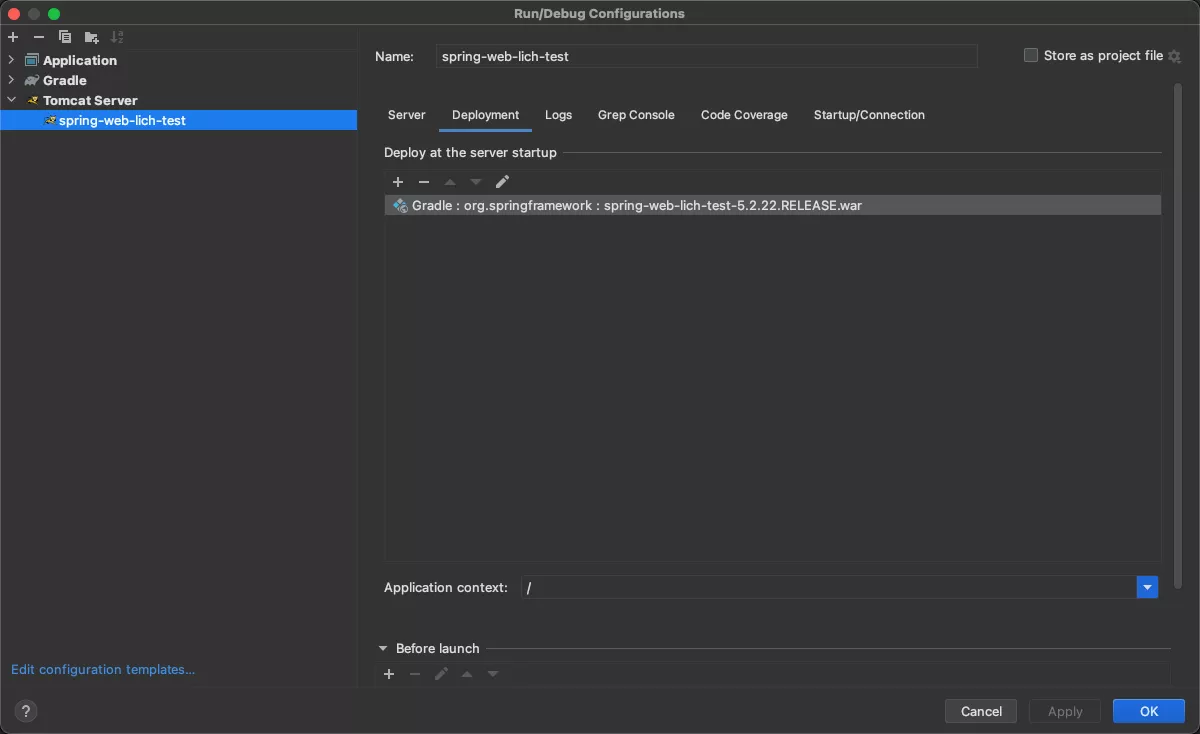This screenshot has height=734, width=1200.
Task: Expand the Application tree node
Action: (x=12, y=60)
